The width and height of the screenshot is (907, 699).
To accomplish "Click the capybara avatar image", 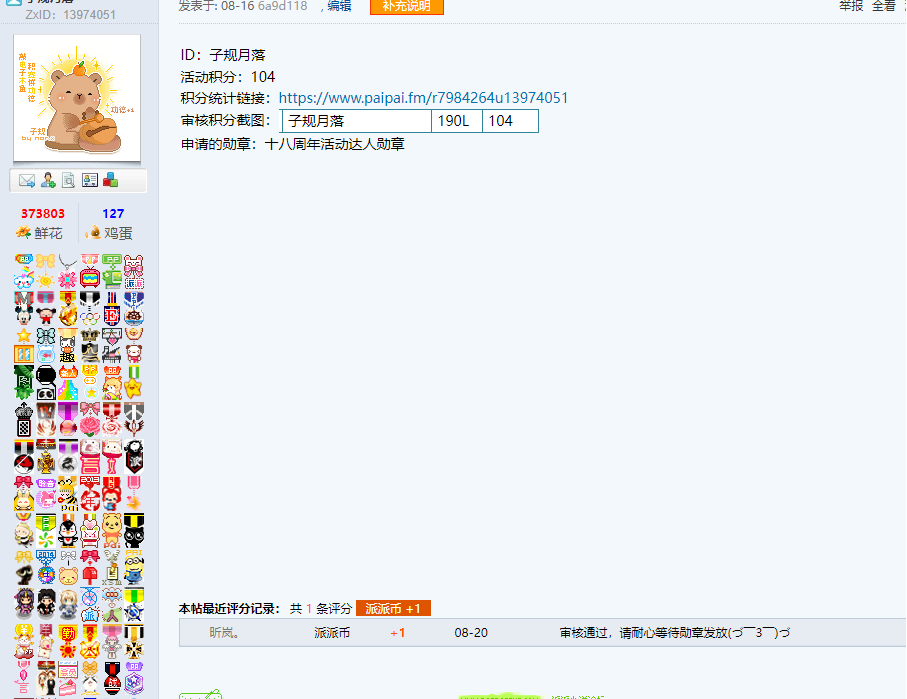I will (x=77, y=98).
